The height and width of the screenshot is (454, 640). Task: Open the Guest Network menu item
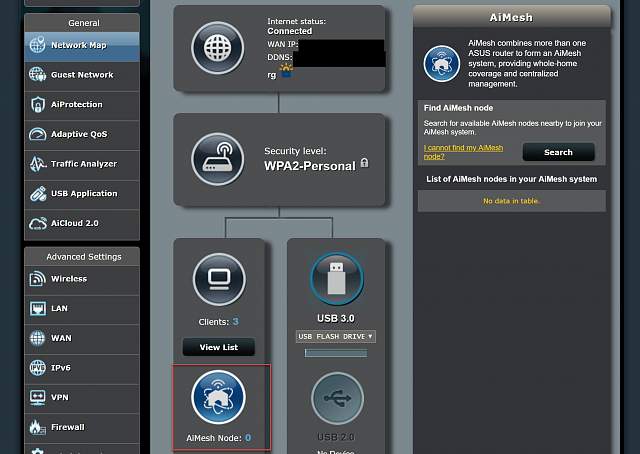tap(82, 75)
